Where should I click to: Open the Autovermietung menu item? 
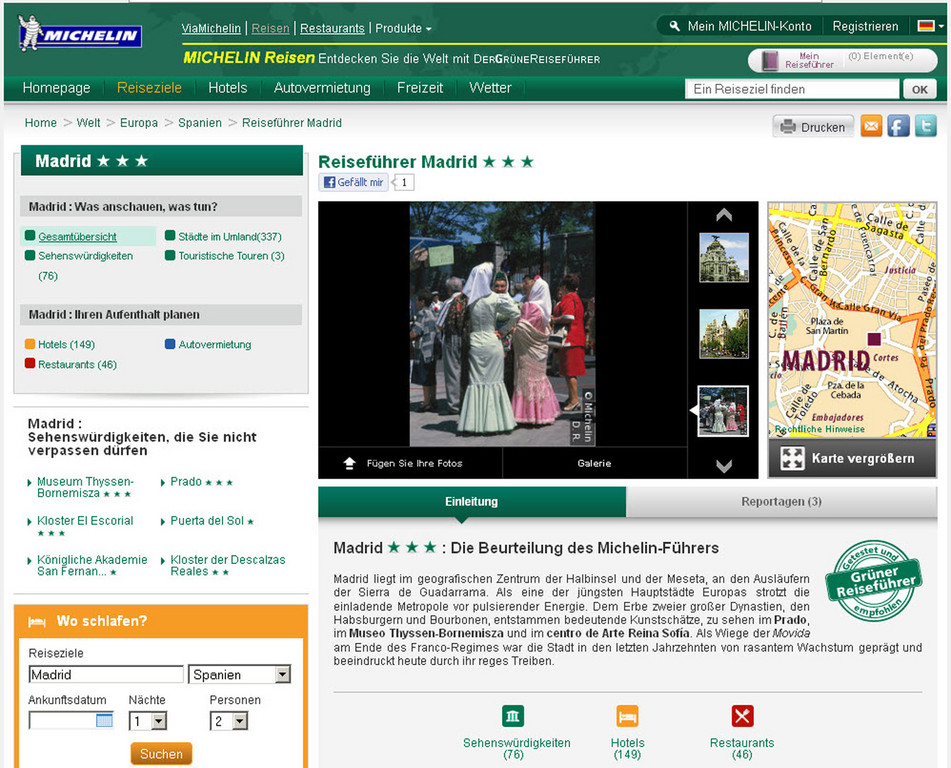pos(322,88)
